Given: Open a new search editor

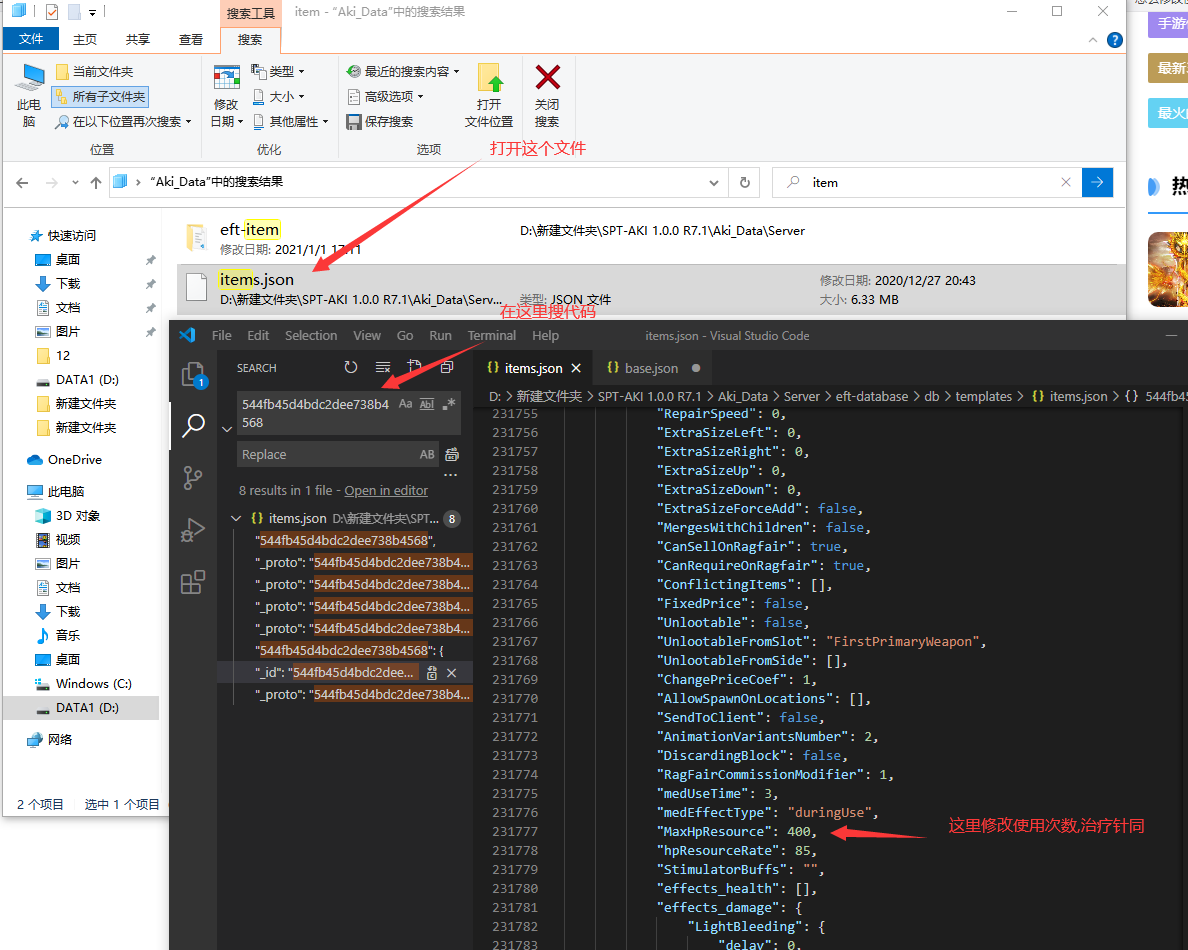Looking at the screenshot, I should pyautogui.click(x=414, y=367).
